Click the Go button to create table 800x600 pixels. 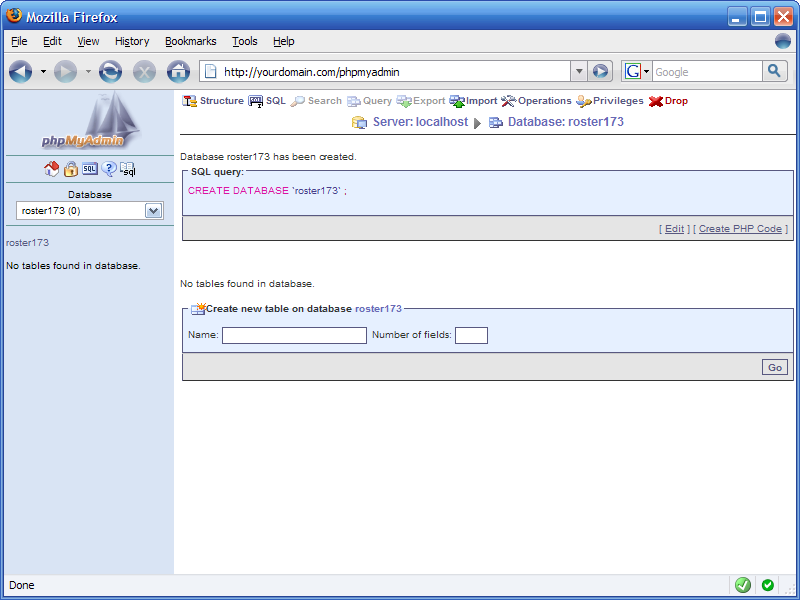[774, 367]
